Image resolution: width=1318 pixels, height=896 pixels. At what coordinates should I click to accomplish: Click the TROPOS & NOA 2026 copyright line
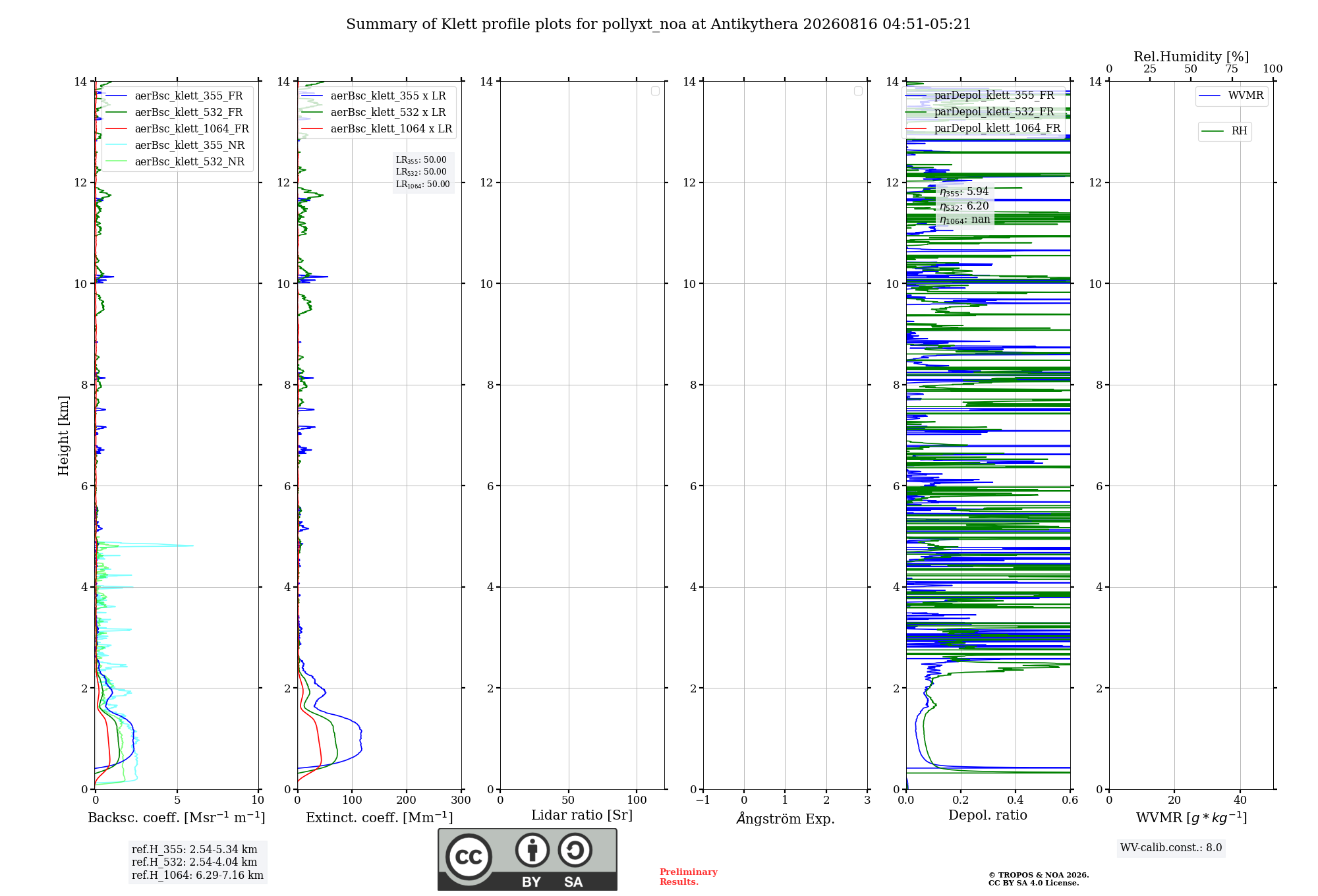[x=1039, y=875]
